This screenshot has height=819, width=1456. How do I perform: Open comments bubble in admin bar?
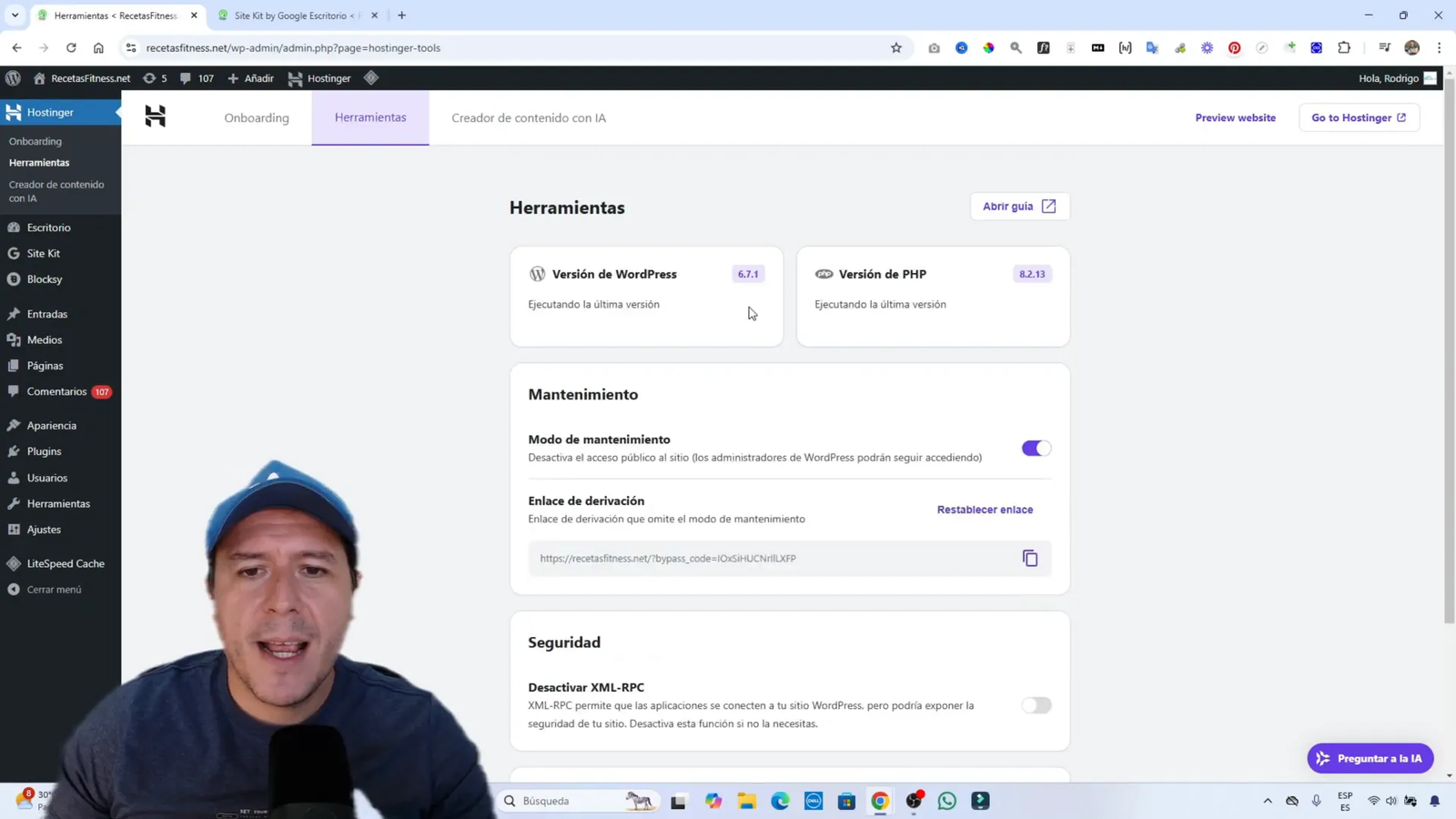pos(197,78)
